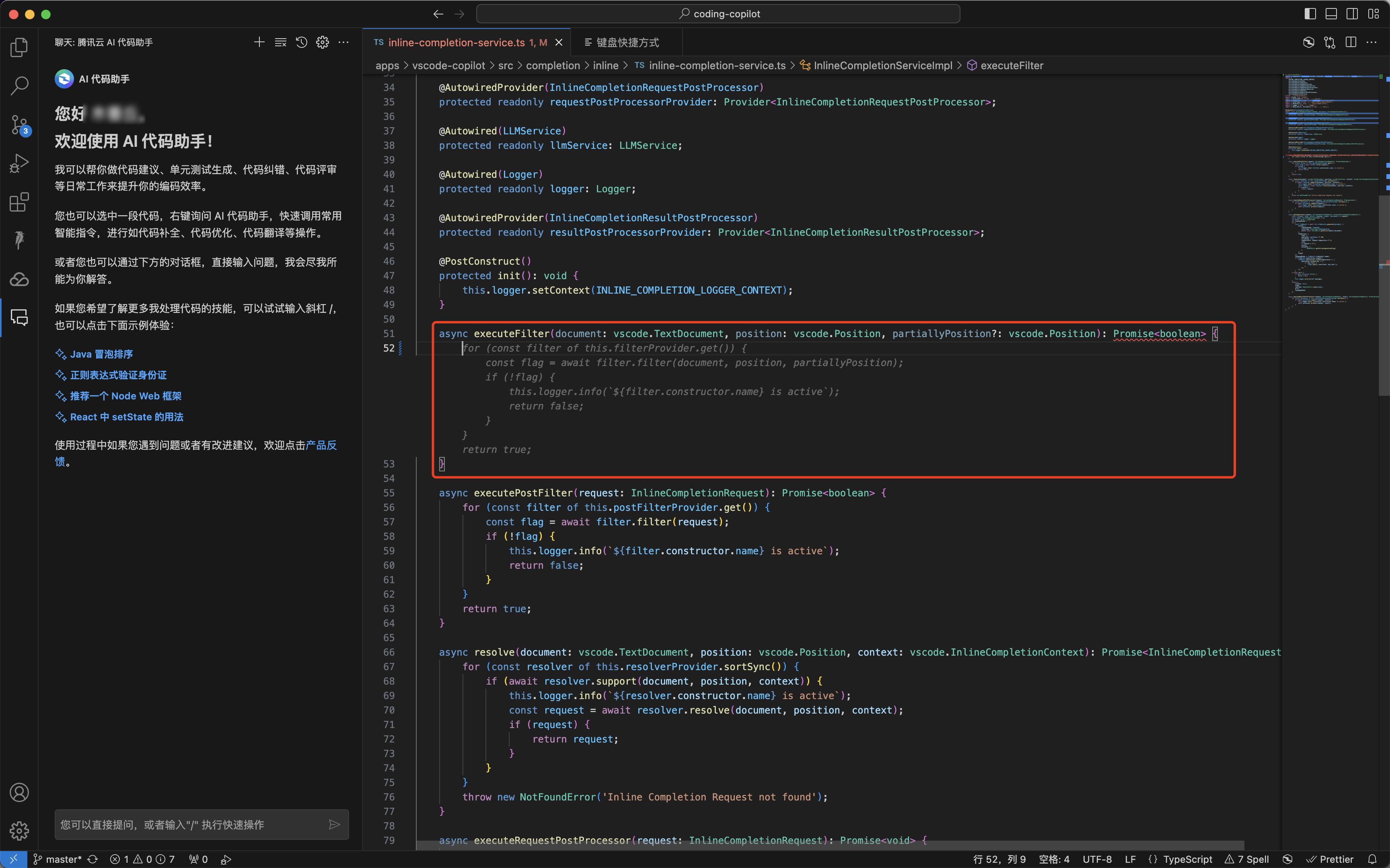This screenshot has width=1390, height=868.
Task: Toggle the bottom panel layout button
Action: click(1331, 14)
